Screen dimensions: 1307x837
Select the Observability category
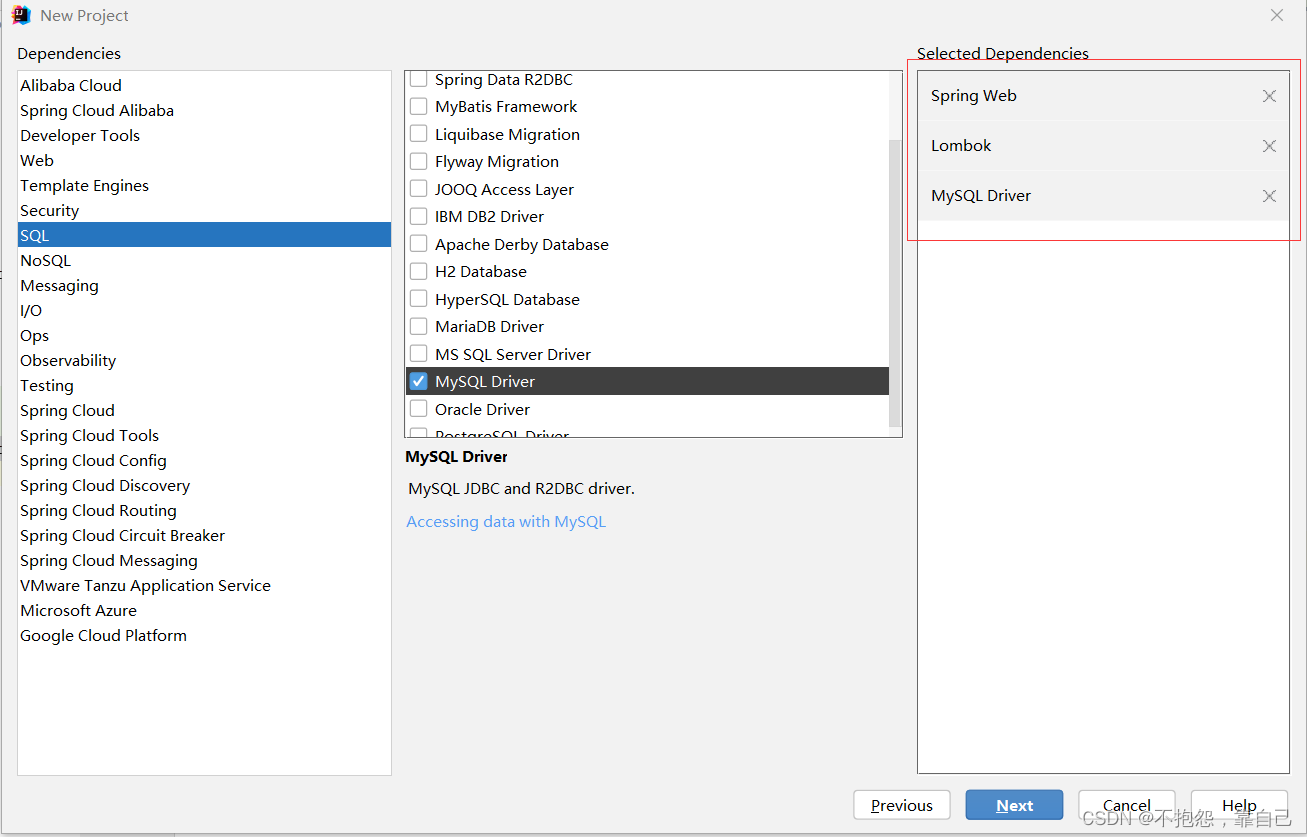[x=204, y=360]
